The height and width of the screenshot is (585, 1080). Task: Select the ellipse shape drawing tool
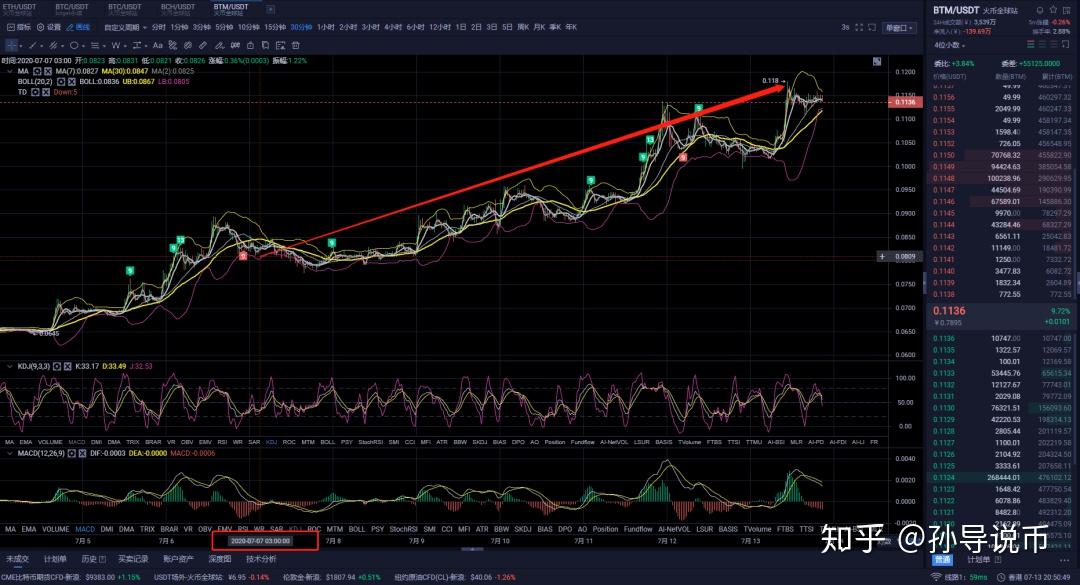(x=74, y=45)
